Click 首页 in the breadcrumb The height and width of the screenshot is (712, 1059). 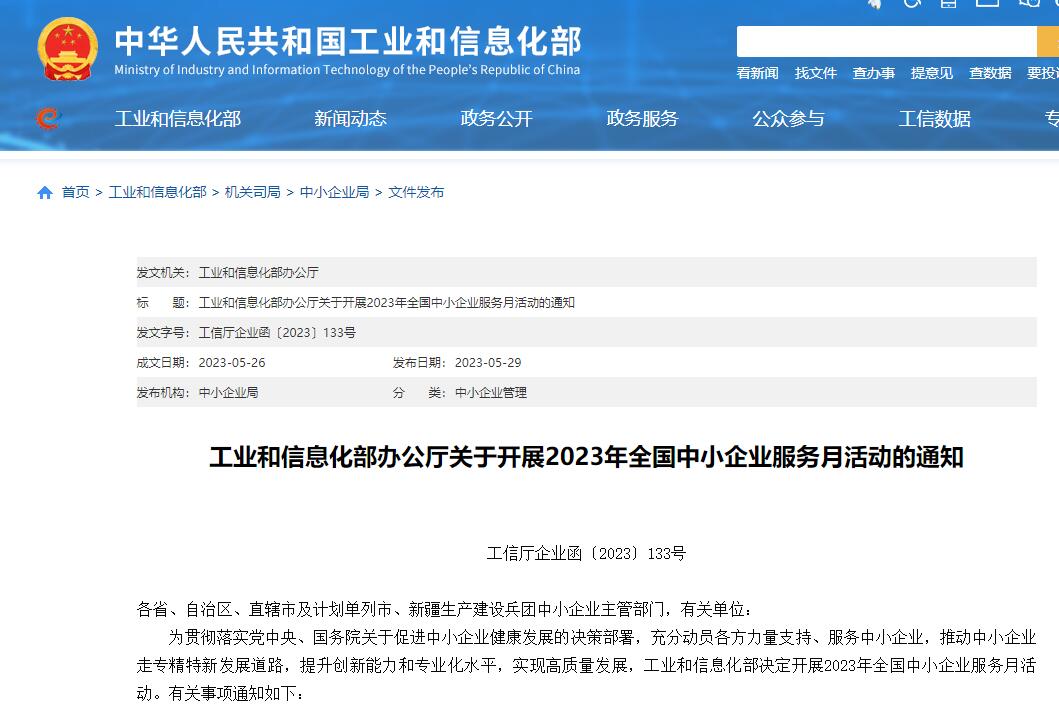75,192
